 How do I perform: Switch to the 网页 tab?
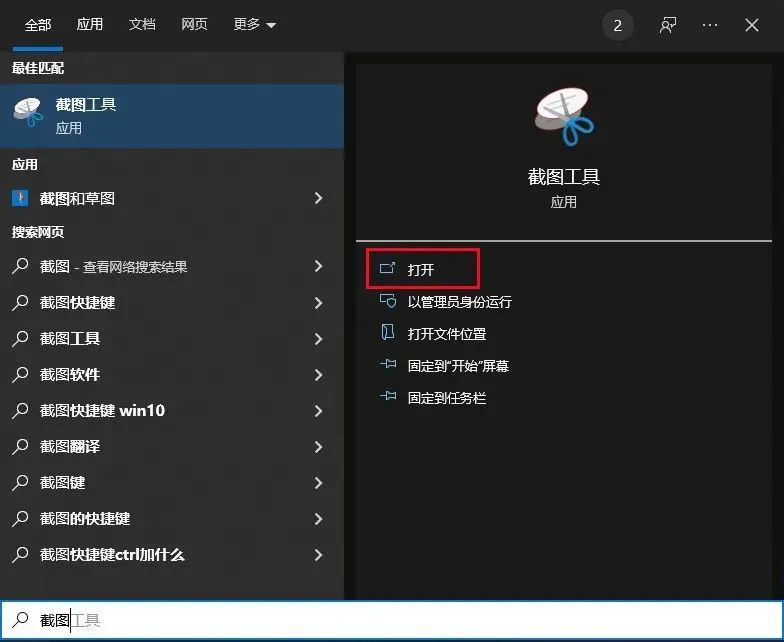(194, 24)
